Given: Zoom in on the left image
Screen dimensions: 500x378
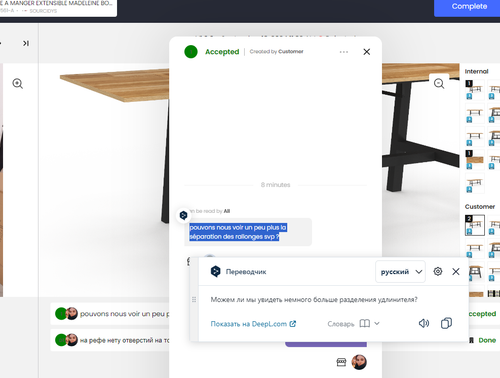Looking at the screenshot, I should click(17, 83).
